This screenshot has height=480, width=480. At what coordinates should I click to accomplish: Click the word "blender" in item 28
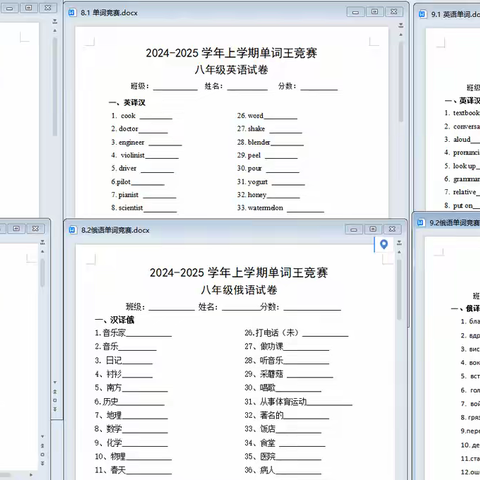point(259,142)
